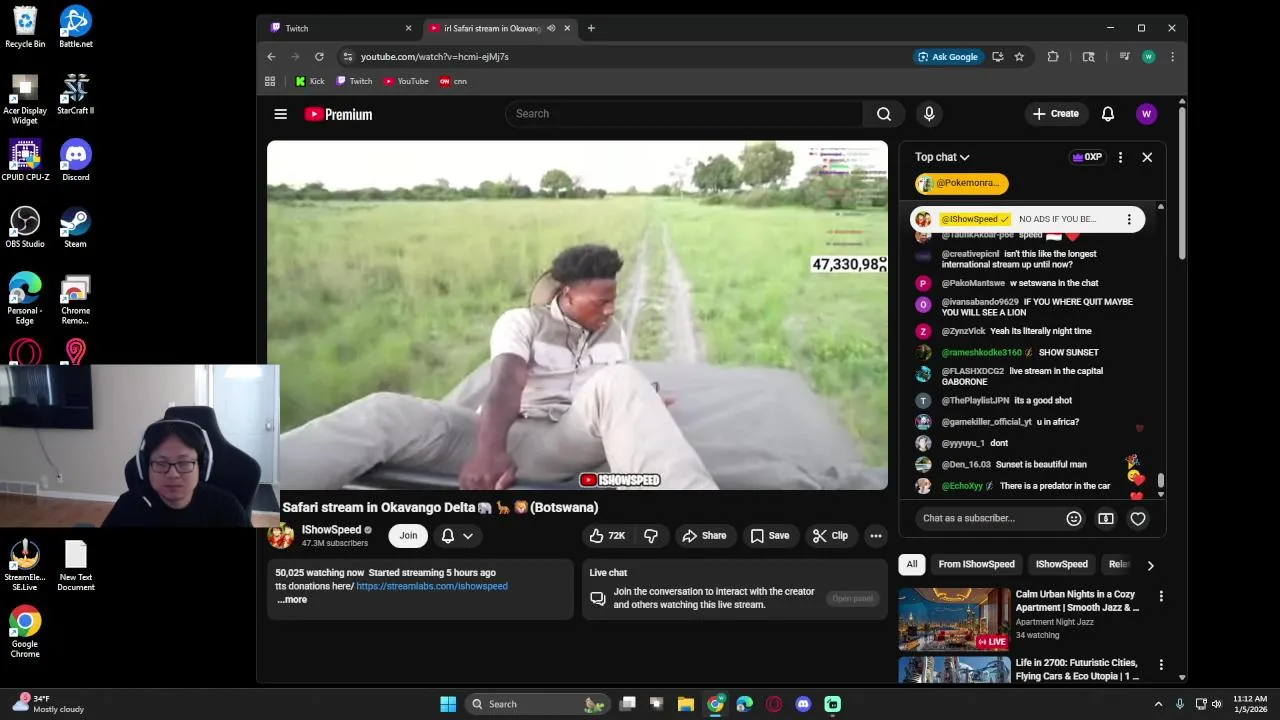Viewport: 1280px width, 720px height.
Task: Open Chrome three-dot menu
Action: [x=1172, y=57]
